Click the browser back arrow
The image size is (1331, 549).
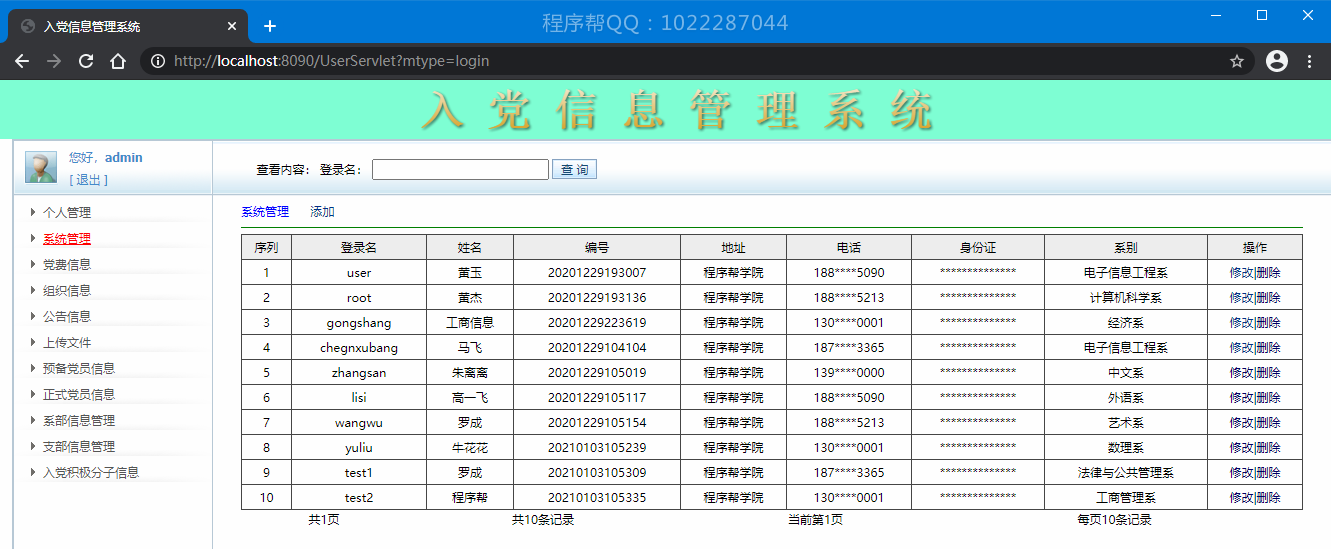pyautogui.click(x=22, y=61)
